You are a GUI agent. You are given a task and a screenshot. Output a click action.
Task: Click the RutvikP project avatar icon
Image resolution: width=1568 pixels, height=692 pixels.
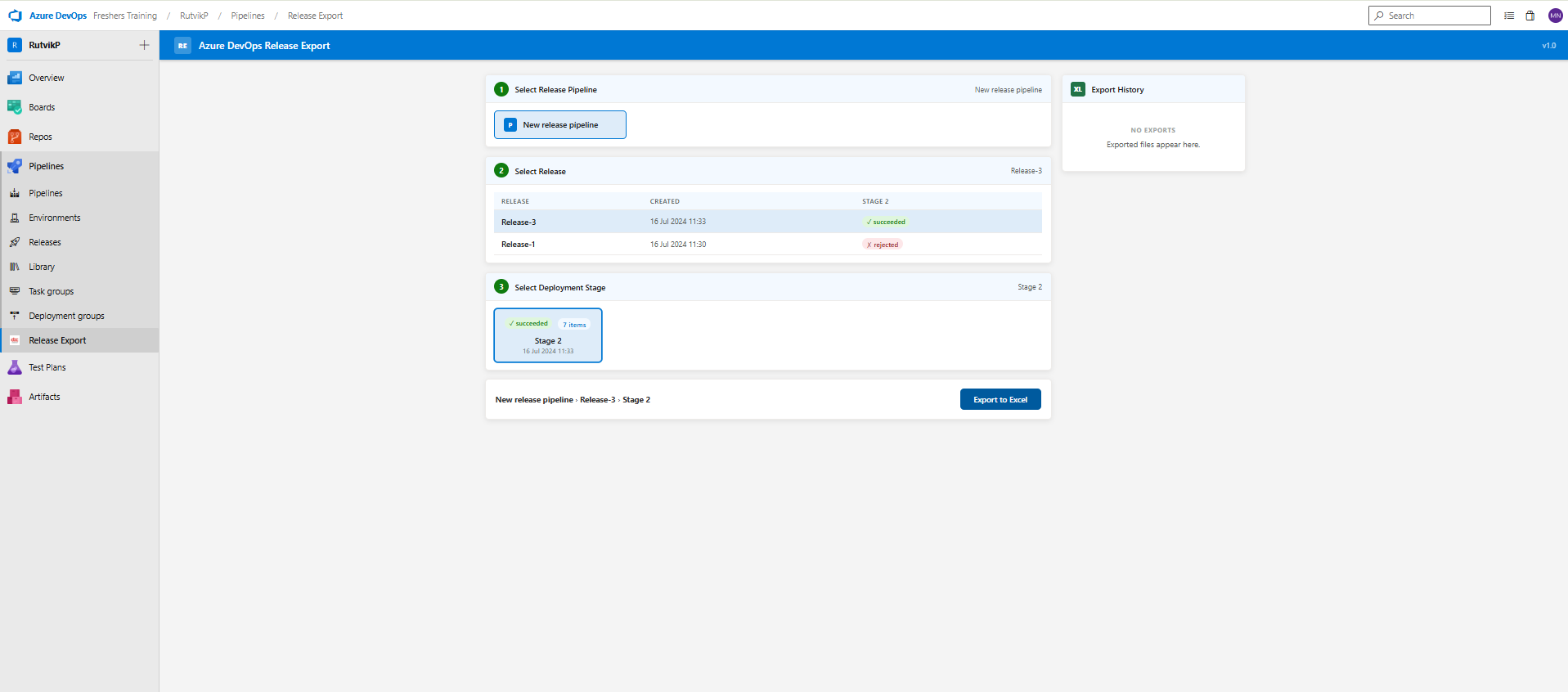pos(15,45)
